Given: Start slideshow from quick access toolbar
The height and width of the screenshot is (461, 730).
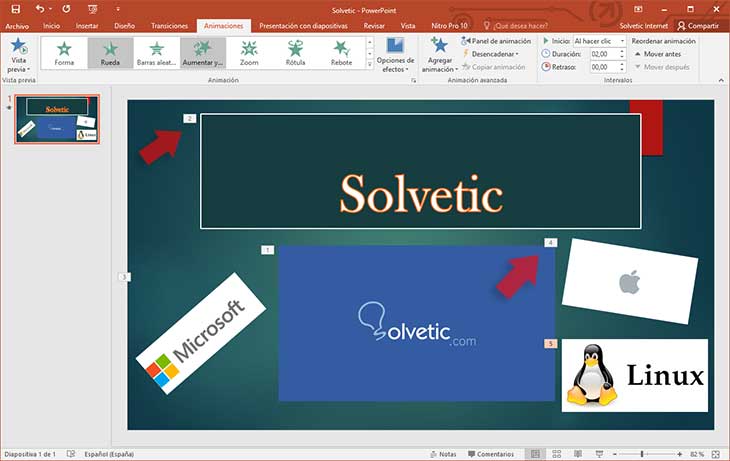Looking at the screenshot, I should pos(93,9).
